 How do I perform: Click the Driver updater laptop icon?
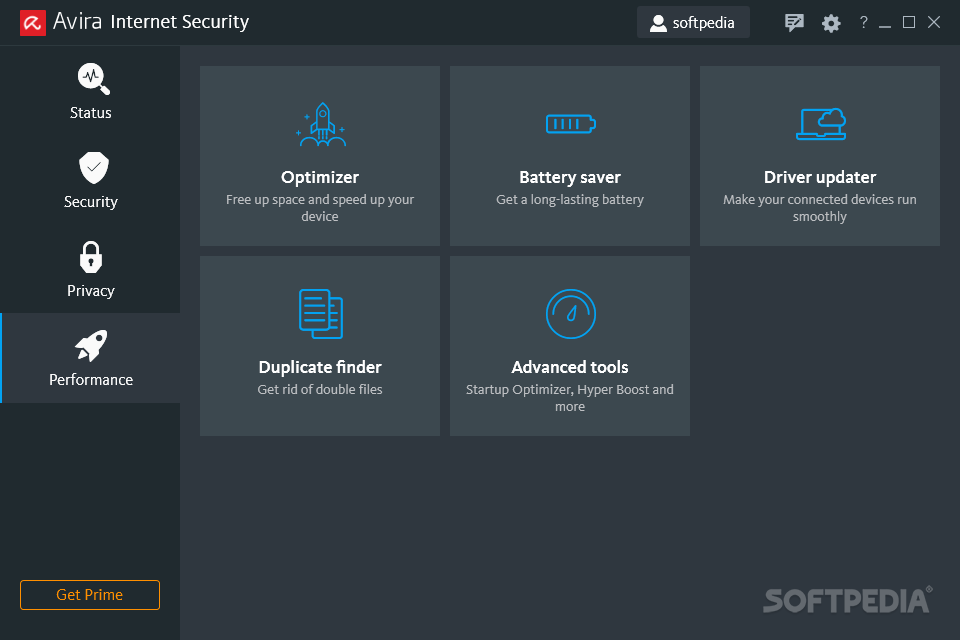pyautogui.click(x=820, y=124)
